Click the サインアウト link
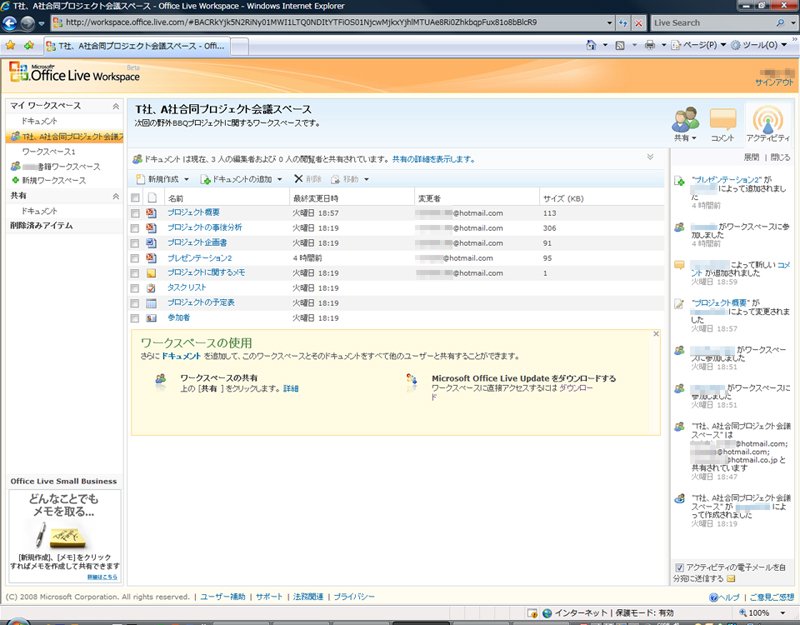Image resolution: width=800 pixels, height=625 pixels. [774, 82]
